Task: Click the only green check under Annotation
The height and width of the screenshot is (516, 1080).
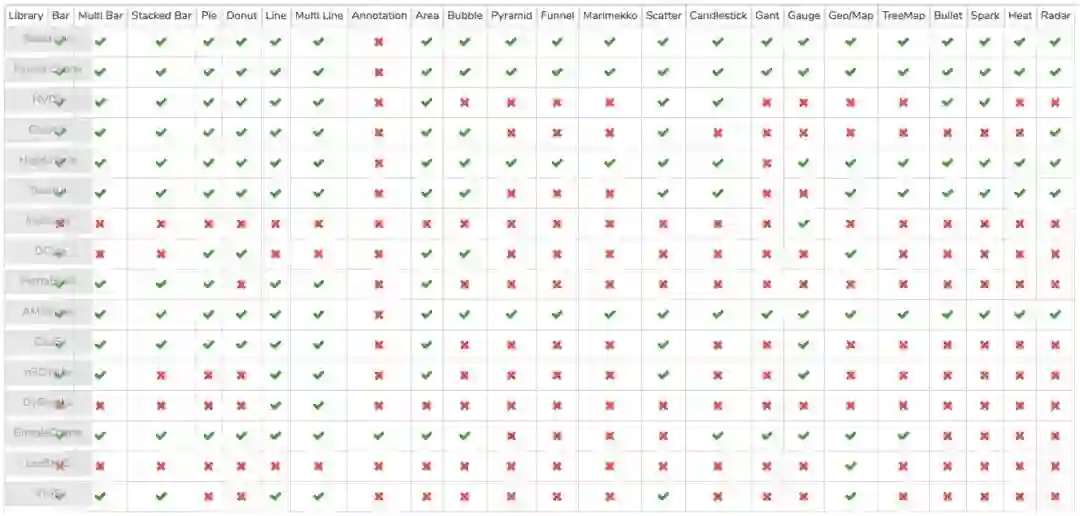Action: pyautogui.click(x=379, y=435)
